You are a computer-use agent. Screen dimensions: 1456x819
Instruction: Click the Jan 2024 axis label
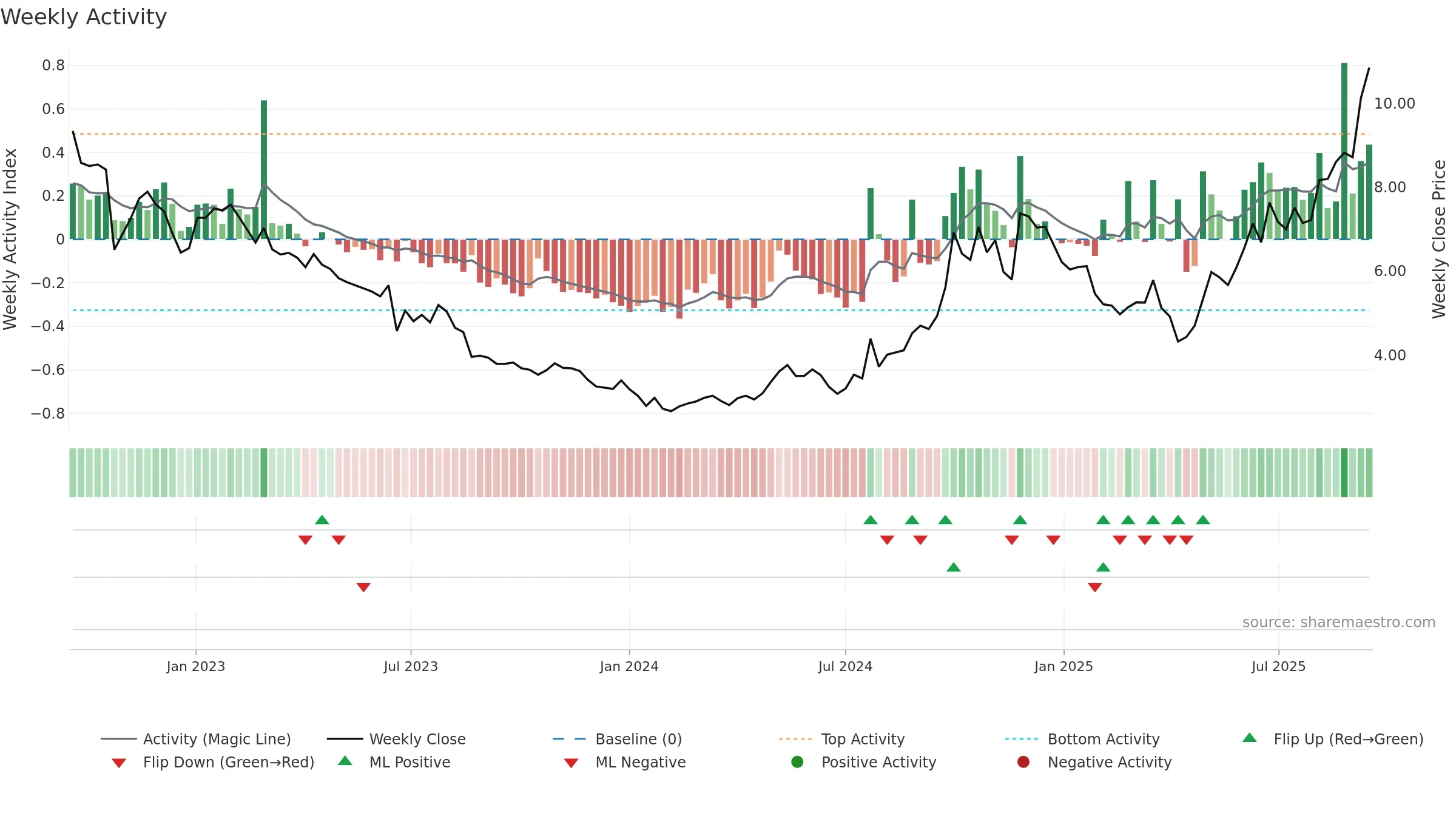(629, 666)
